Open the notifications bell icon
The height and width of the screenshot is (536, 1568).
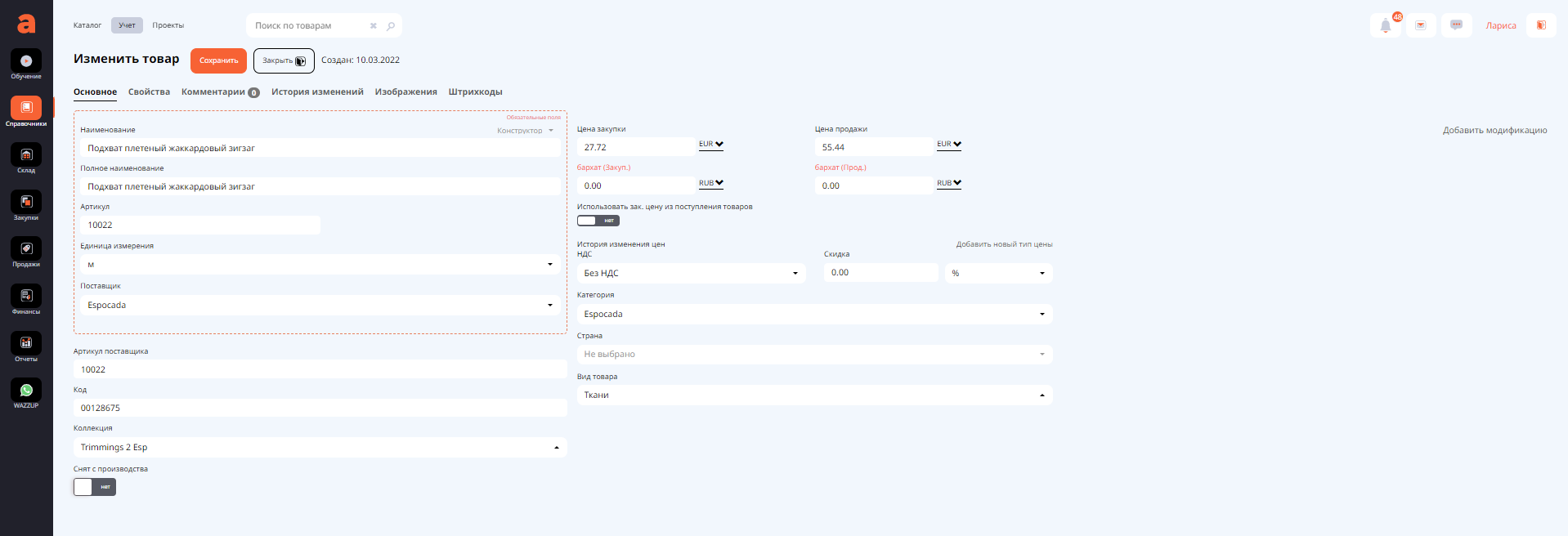(x=1386, y=25)
